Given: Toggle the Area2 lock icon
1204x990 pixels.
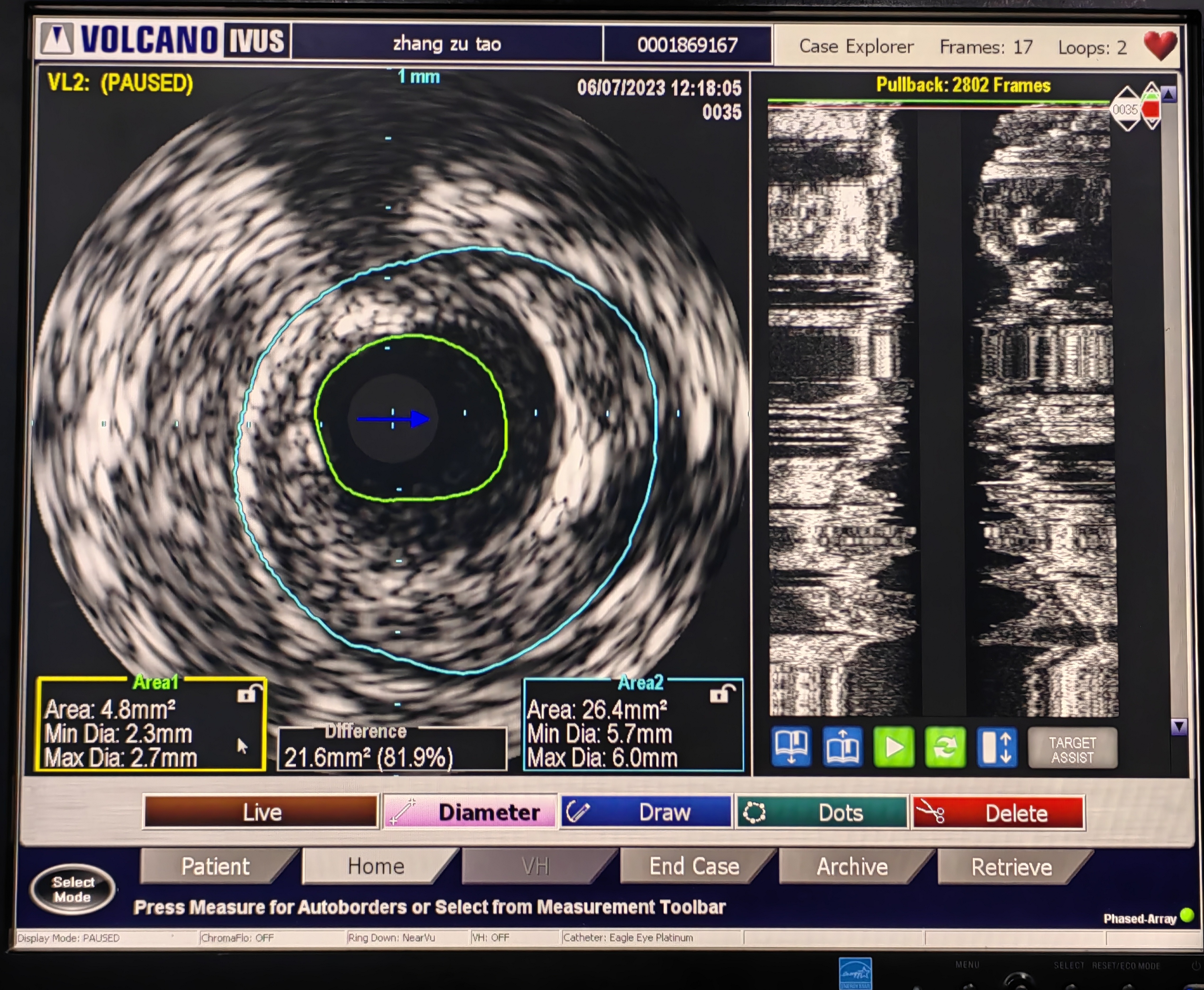Looking at the screenshot, I should (722, 693).
